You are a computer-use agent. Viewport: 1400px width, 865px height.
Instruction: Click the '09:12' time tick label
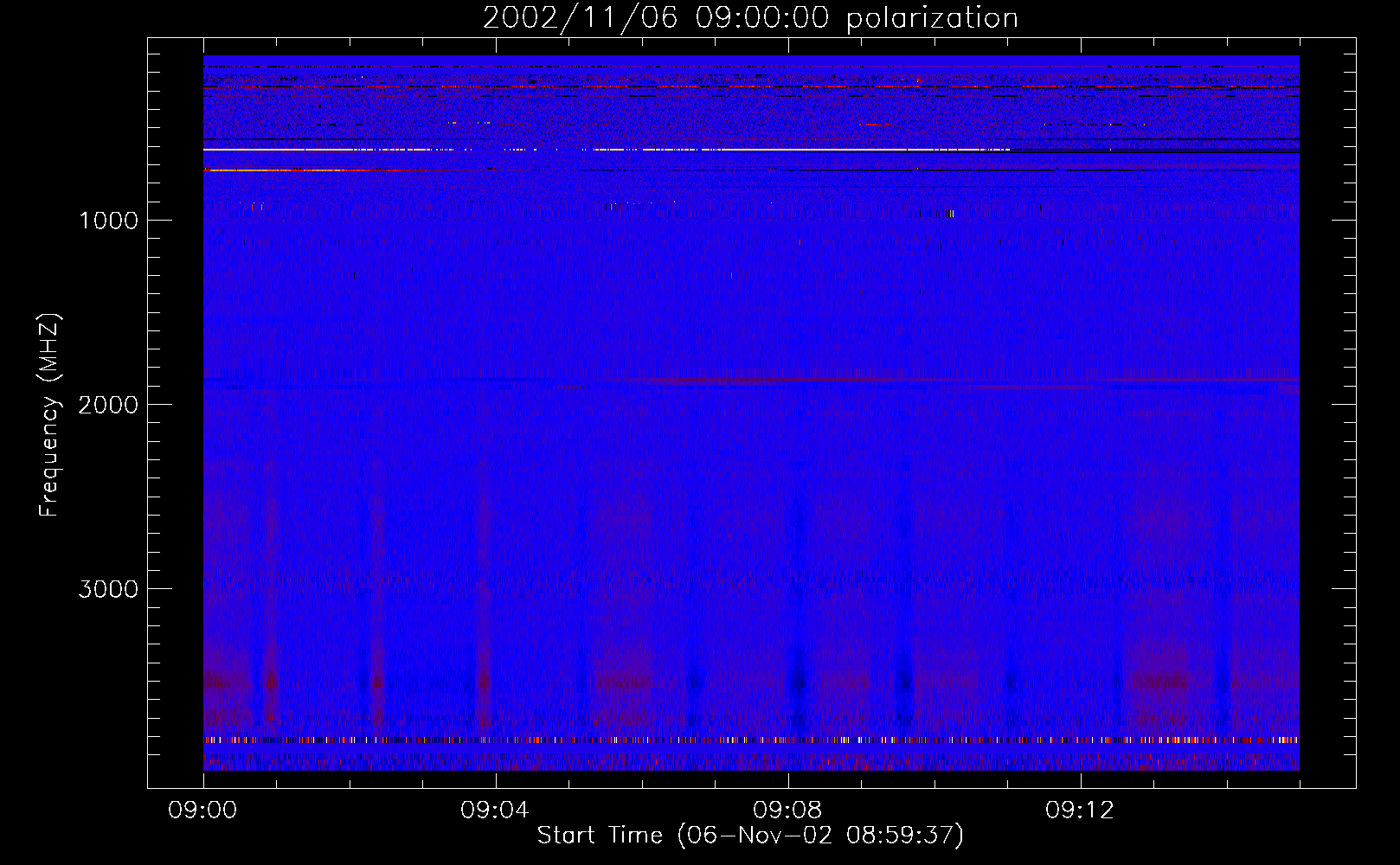tap(1080, 811)
